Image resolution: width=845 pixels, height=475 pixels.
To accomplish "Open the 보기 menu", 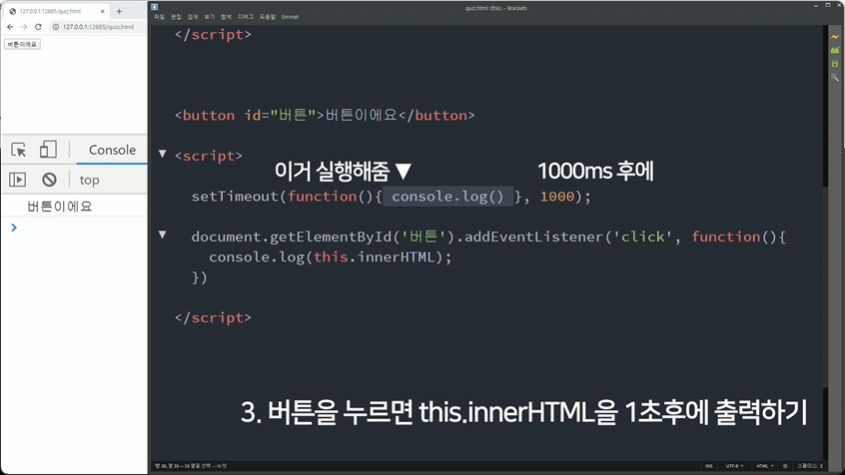I will (x=210, y=17).
